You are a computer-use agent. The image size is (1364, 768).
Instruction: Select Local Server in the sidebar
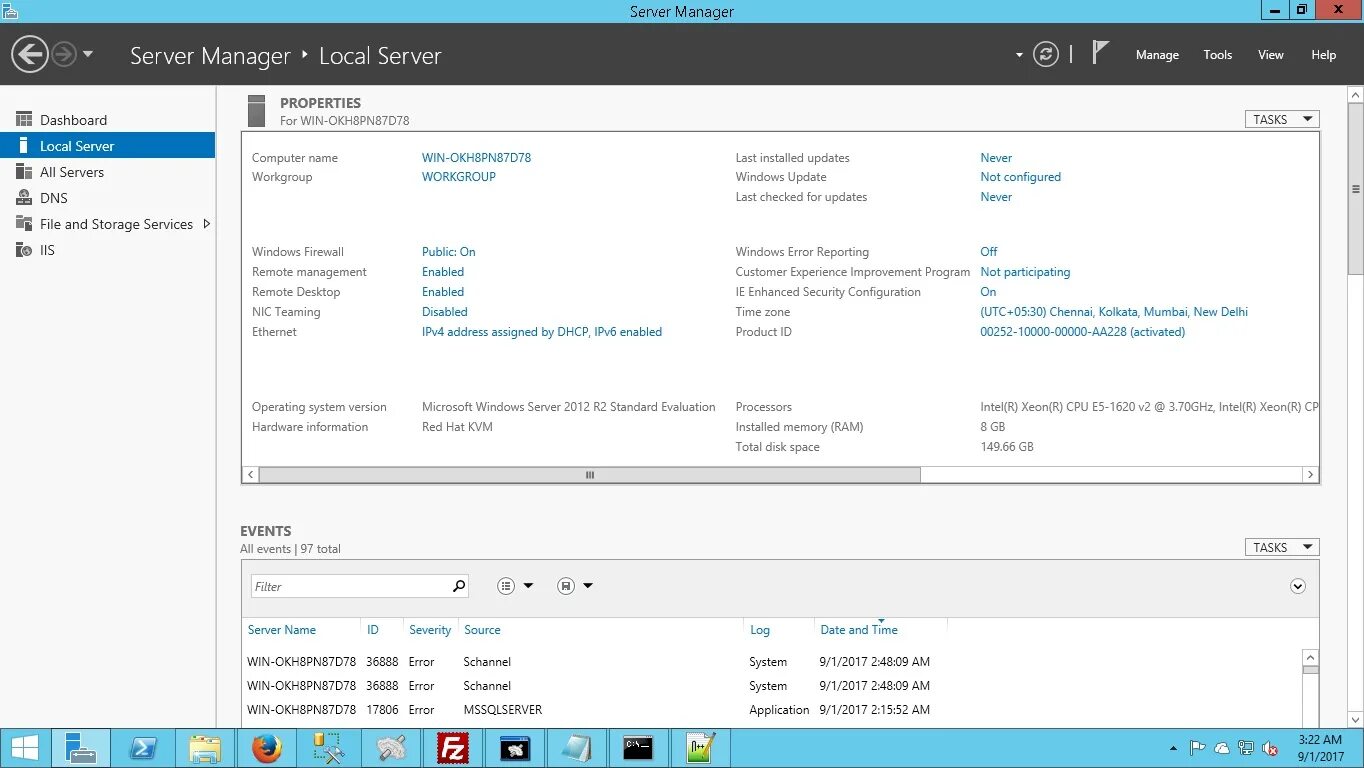click(x=108, y=146)
